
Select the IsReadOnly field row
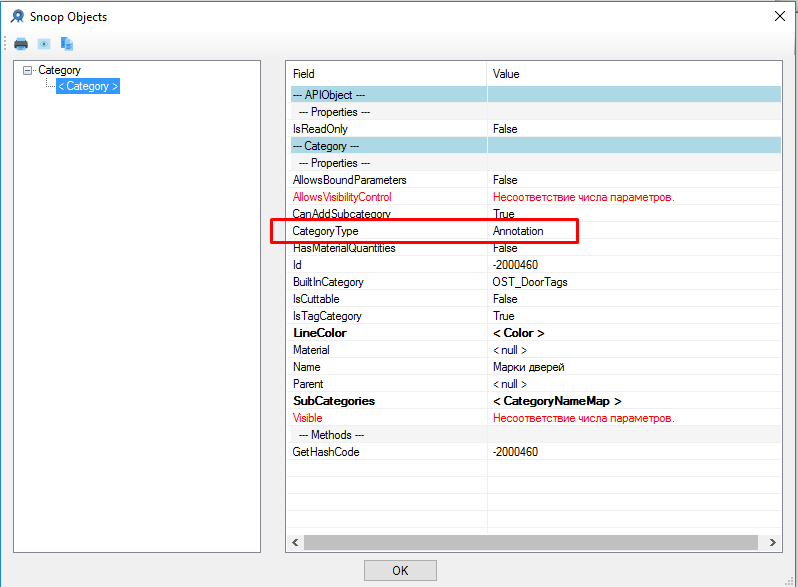point(536,129)
